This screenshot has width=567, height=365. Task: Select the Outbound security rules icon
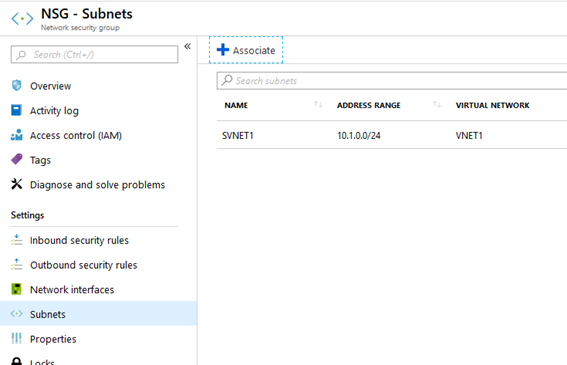[17, 264]
